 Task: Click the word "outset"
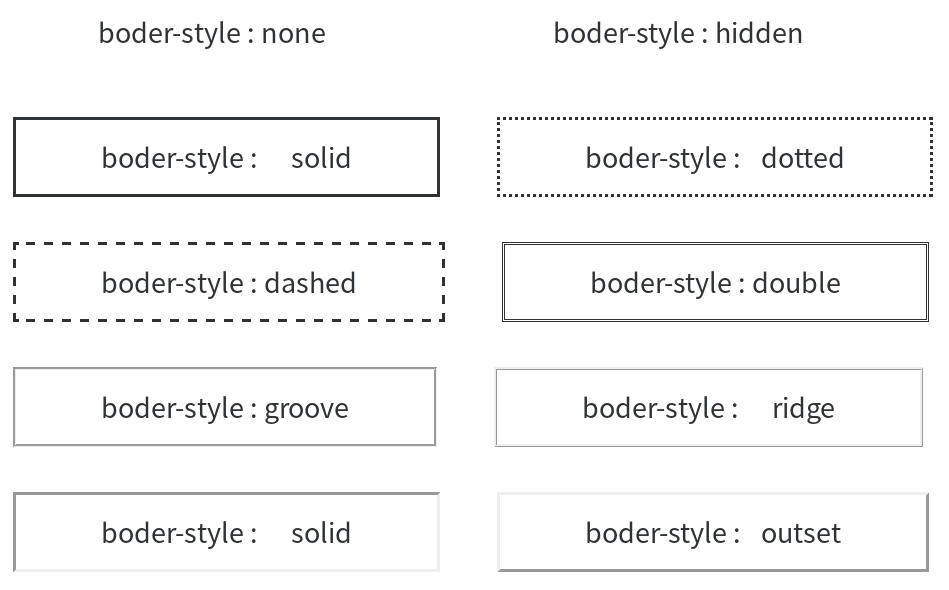point(801,533)
